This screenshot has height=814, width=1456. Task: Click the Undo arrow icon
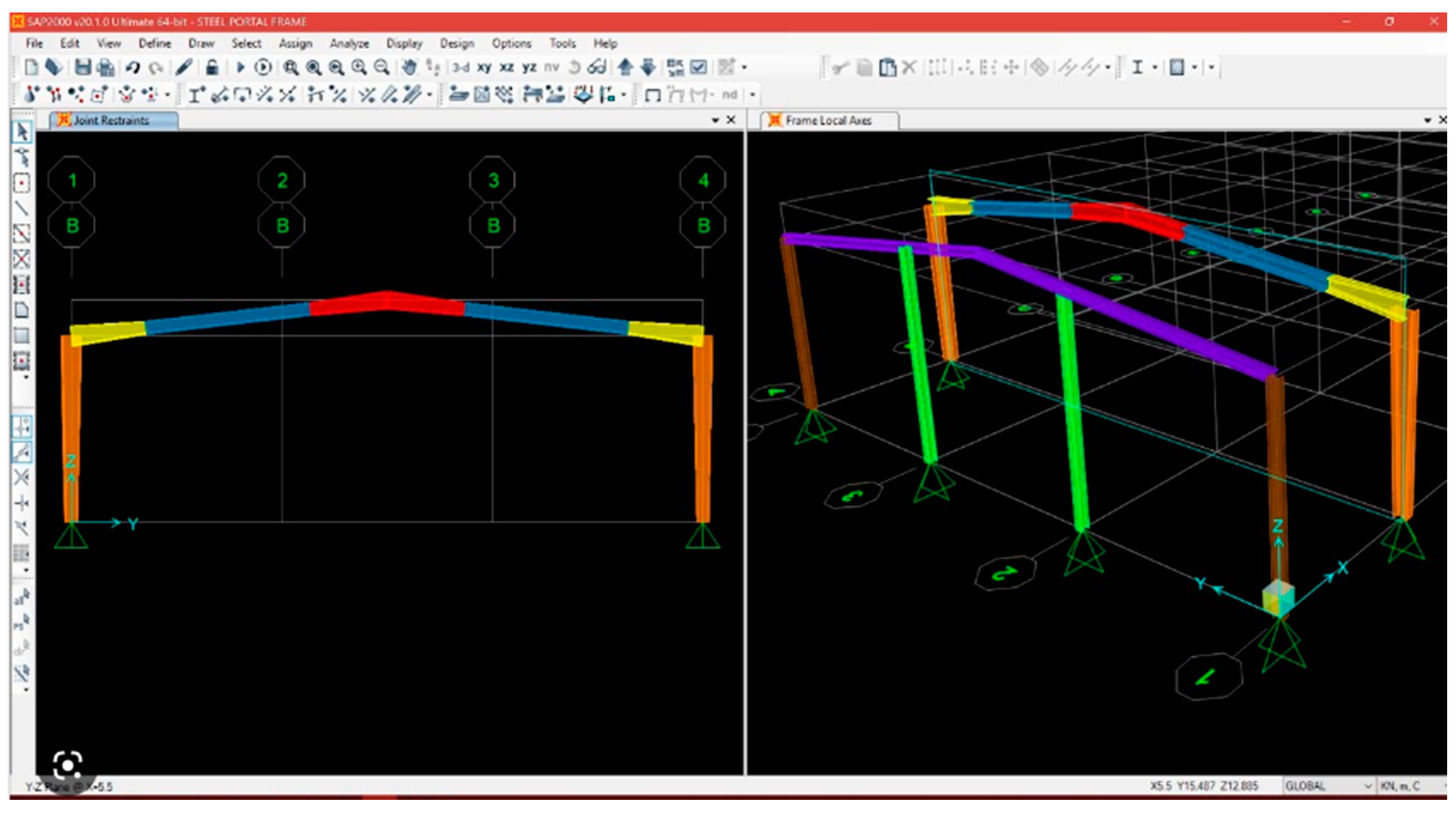pos(133,68)
